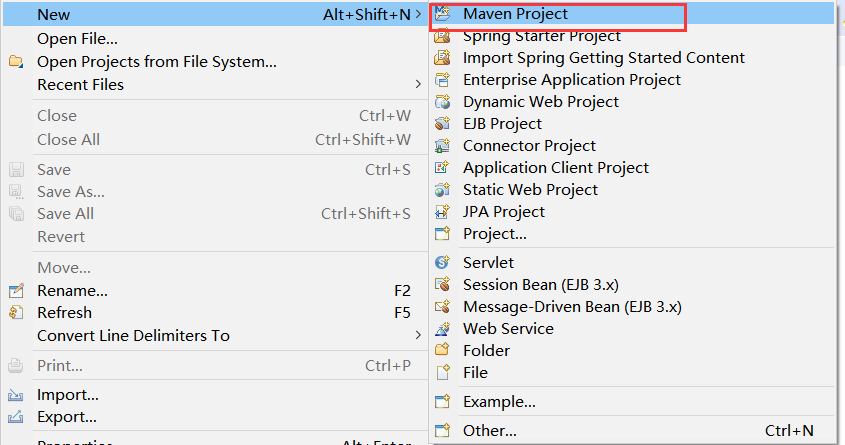Screen dimensions: 845x445
Task: Click the Example... icon
Action: [442, 401]
